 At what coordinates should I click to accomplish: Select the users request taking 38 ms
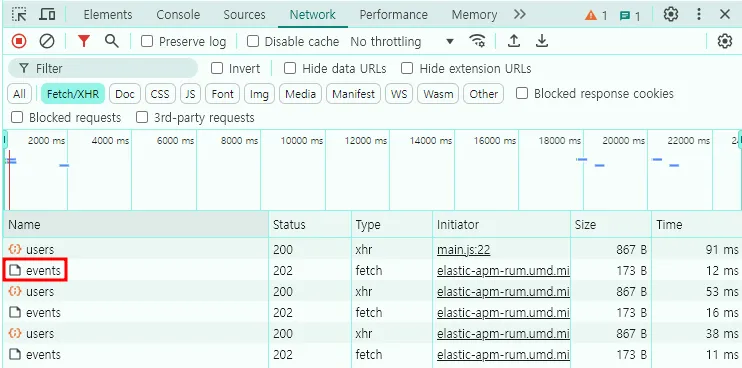pos(372,333)
